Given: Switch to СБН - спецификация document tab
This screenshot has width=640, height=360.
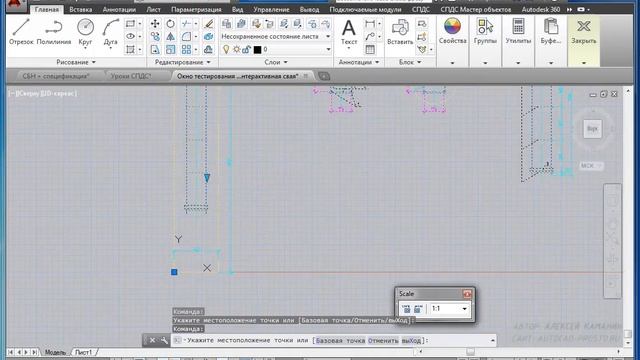Looking at the screenshot, I should click(56, 76).
